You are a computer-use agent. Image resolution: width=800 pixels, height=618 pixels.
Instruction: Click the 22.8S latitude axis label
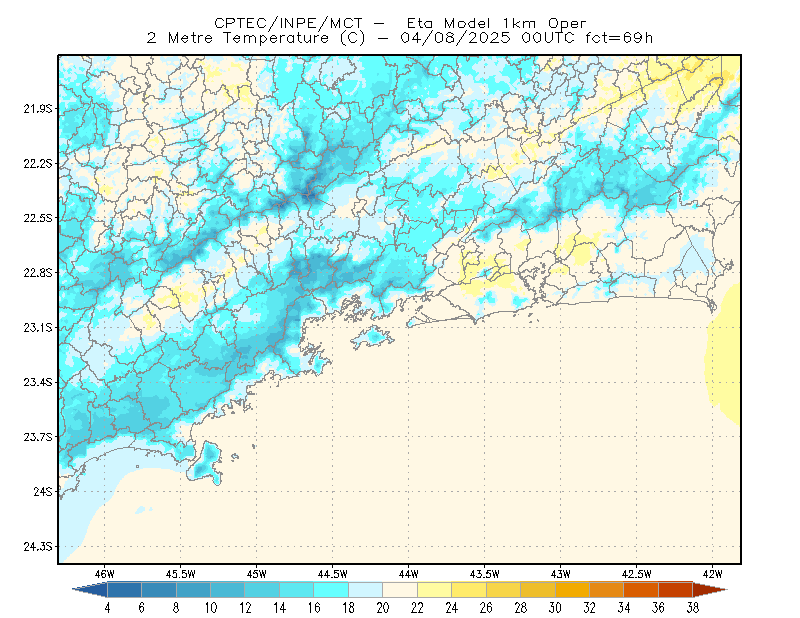(x=38, y=273)
